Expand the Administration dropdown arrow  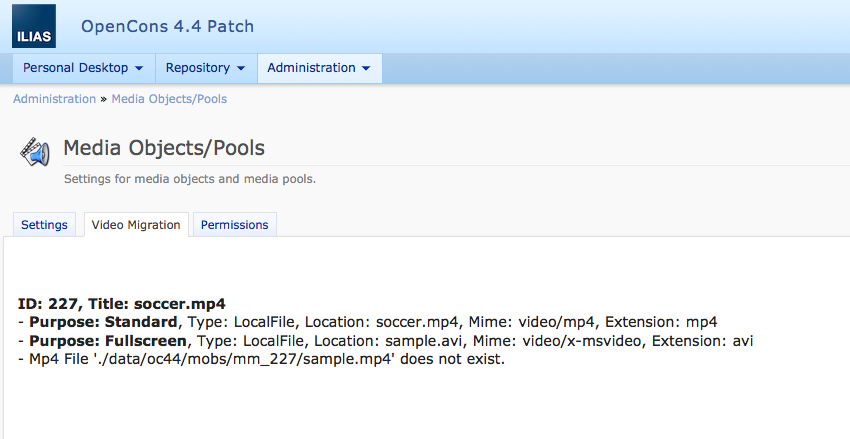(x=366, y=69)
